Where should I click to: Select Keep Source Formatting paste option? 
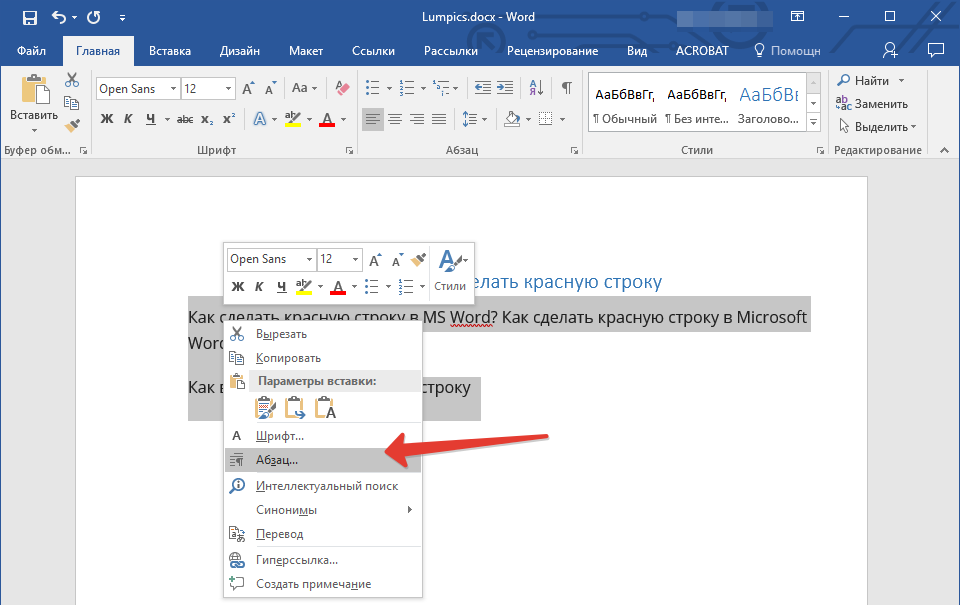[264, 408]
